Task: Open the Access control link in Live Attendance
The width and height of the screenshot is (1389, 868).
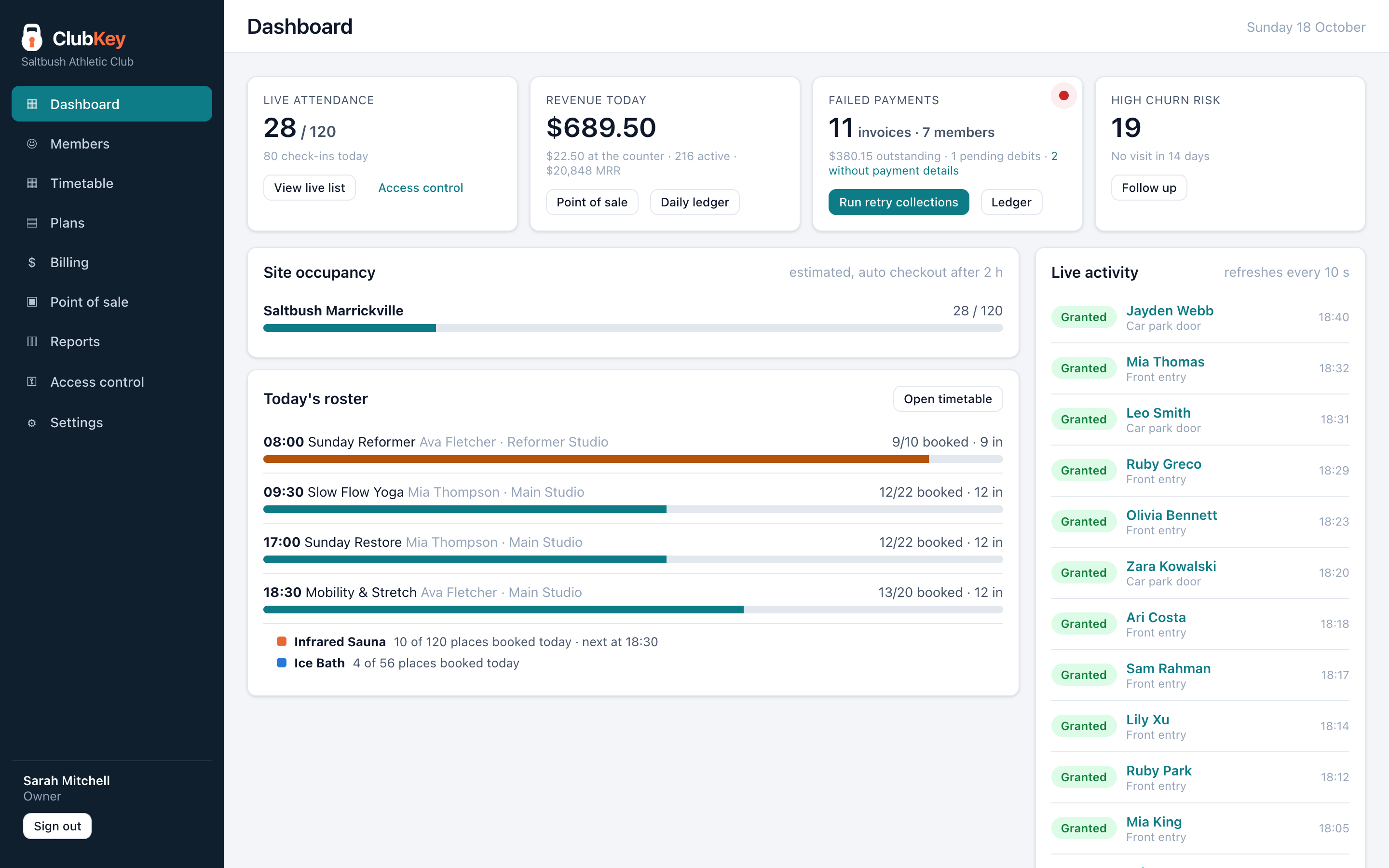Action: tap(421, 188)
